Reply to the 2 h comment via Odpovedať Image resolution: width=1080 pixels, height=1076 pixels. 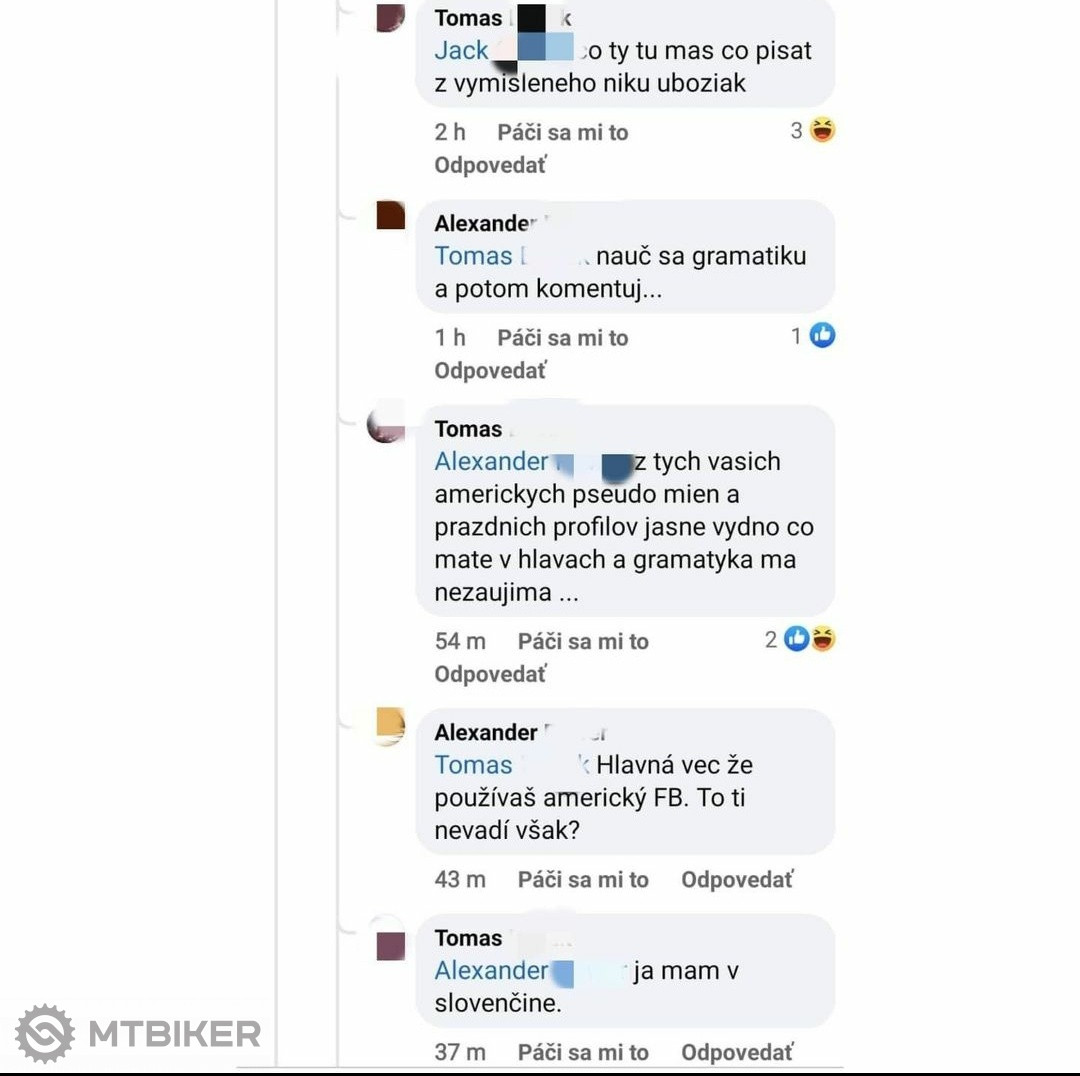490,165
